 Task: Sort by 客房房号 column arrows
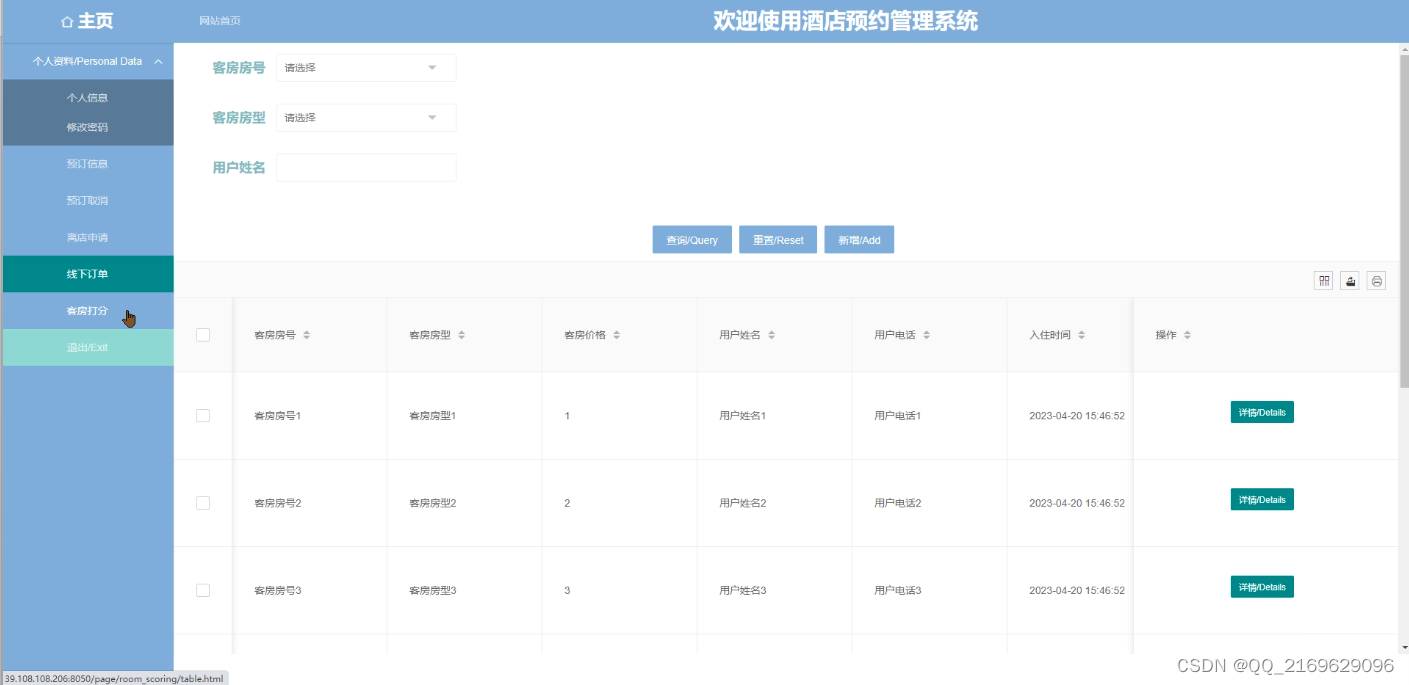click(x=307, y=335)
